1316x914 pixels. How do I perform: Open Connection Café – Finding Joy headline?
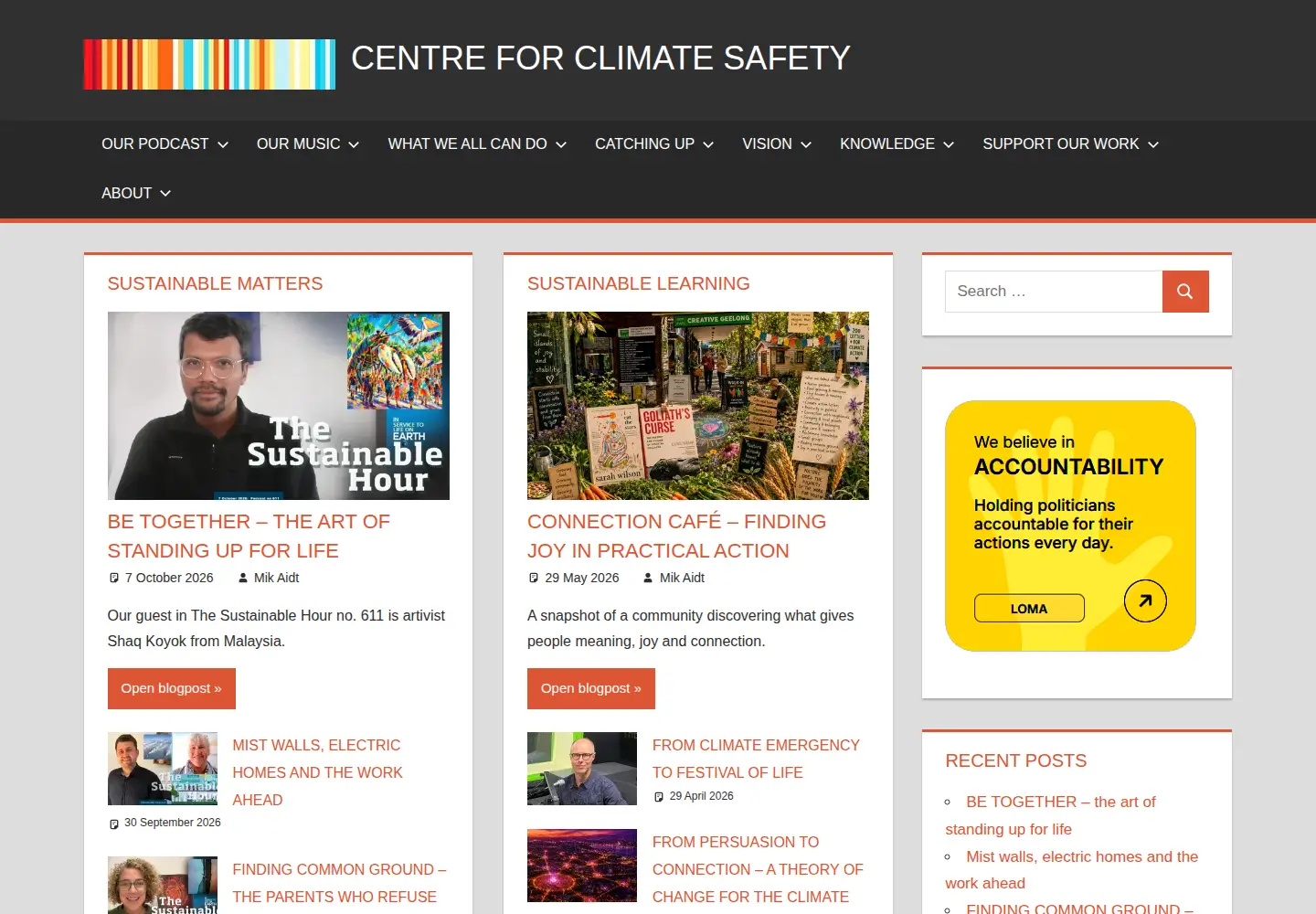pyautogui.click(x=676, y=537)
